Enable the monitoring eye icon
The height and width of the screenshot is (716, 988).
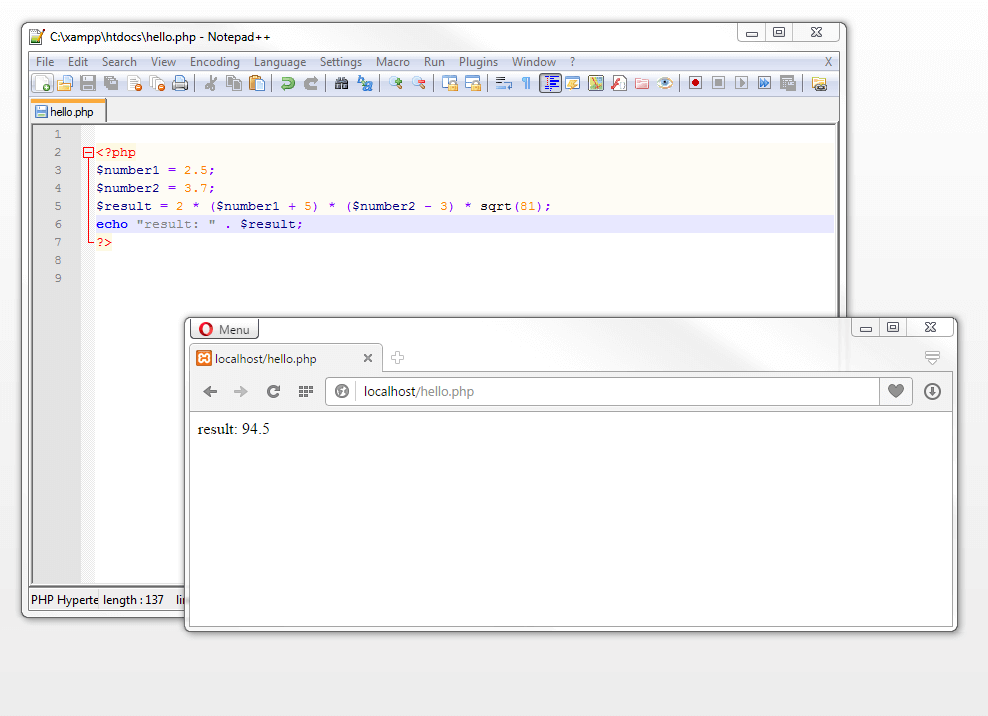tap(664, 83)
